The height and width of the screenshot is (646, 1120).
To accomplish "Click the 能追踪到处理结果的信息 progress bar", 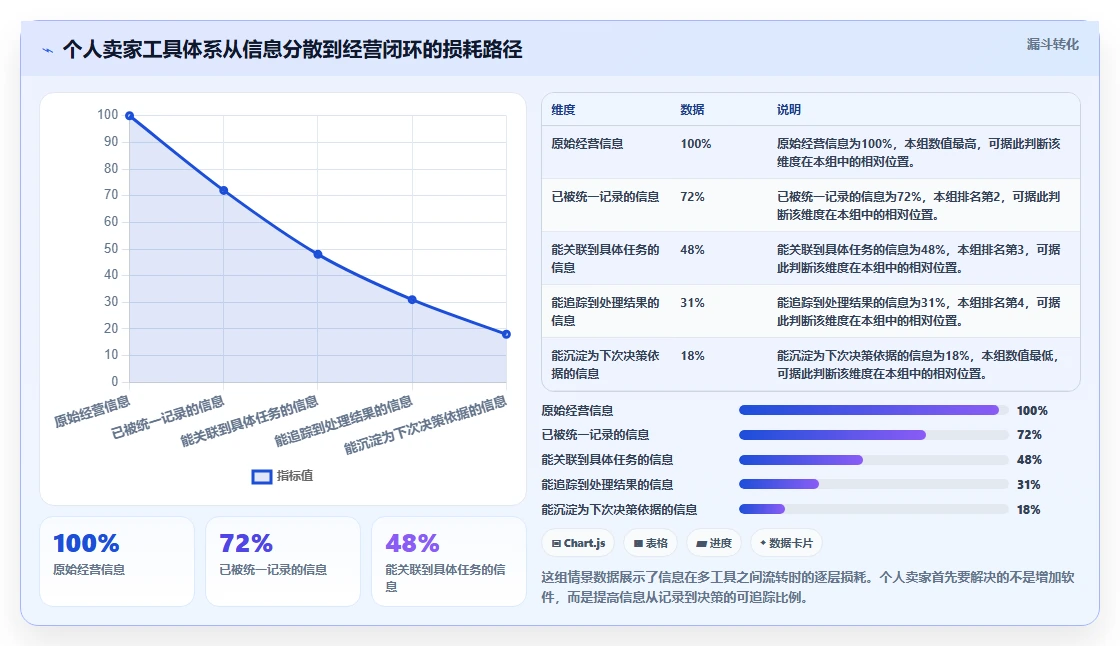I will tap(874, 484).
